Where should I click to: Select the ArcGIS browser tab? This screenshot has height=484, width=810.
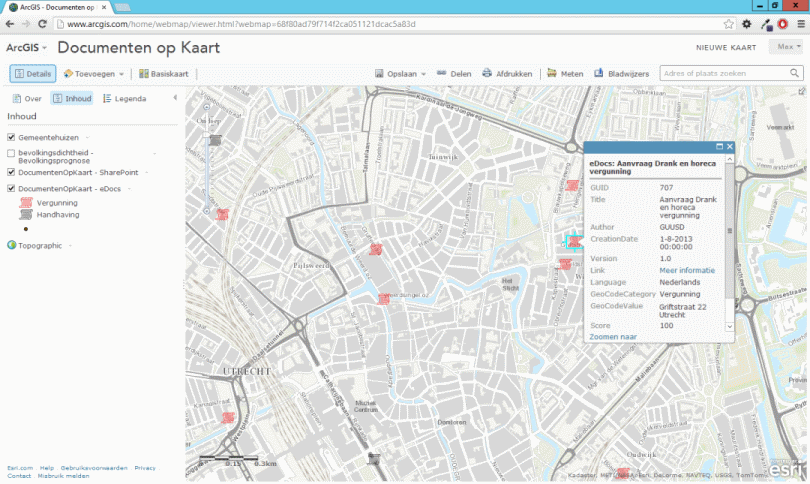click(x=57, y=7)
